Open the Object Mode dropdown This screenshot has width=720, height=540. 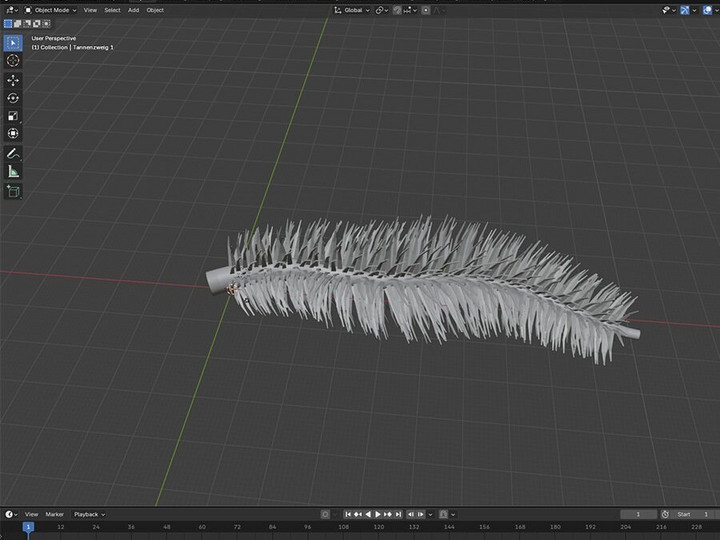[51, 10]
